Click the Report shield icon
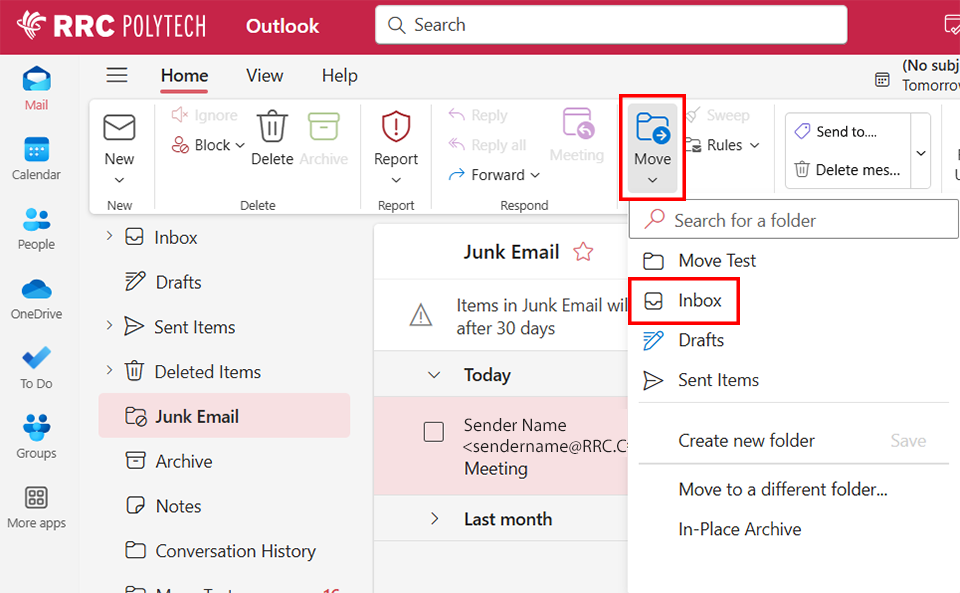The image size is (960, 593). click(x=396, y=125)
